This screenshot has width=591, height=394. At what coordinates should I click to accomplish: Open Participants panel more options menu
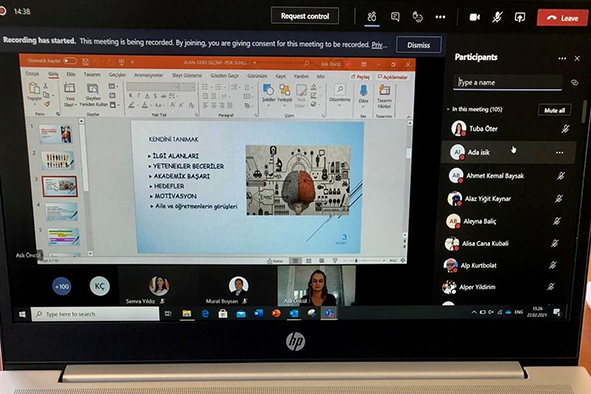(562, 58)
